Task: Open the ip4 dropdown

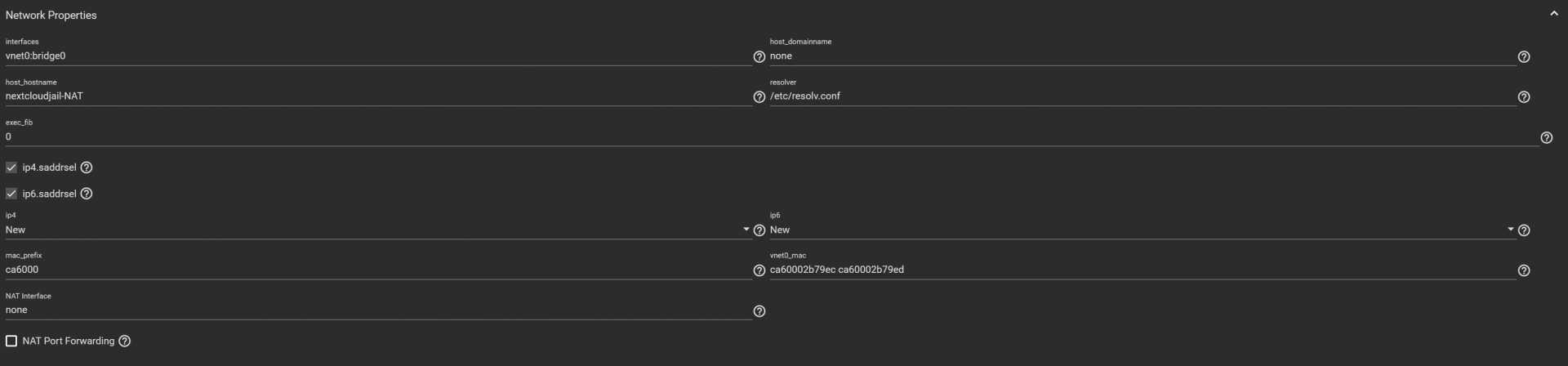Action: click(376, 230)
